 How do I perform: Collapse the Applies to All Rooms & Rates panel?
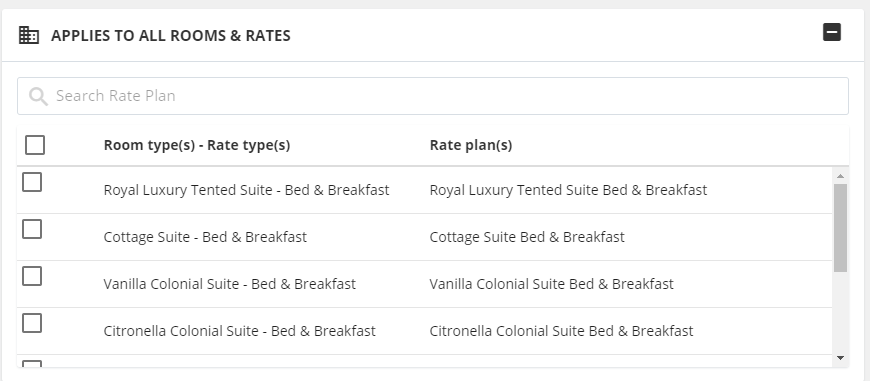pos(832,32)
